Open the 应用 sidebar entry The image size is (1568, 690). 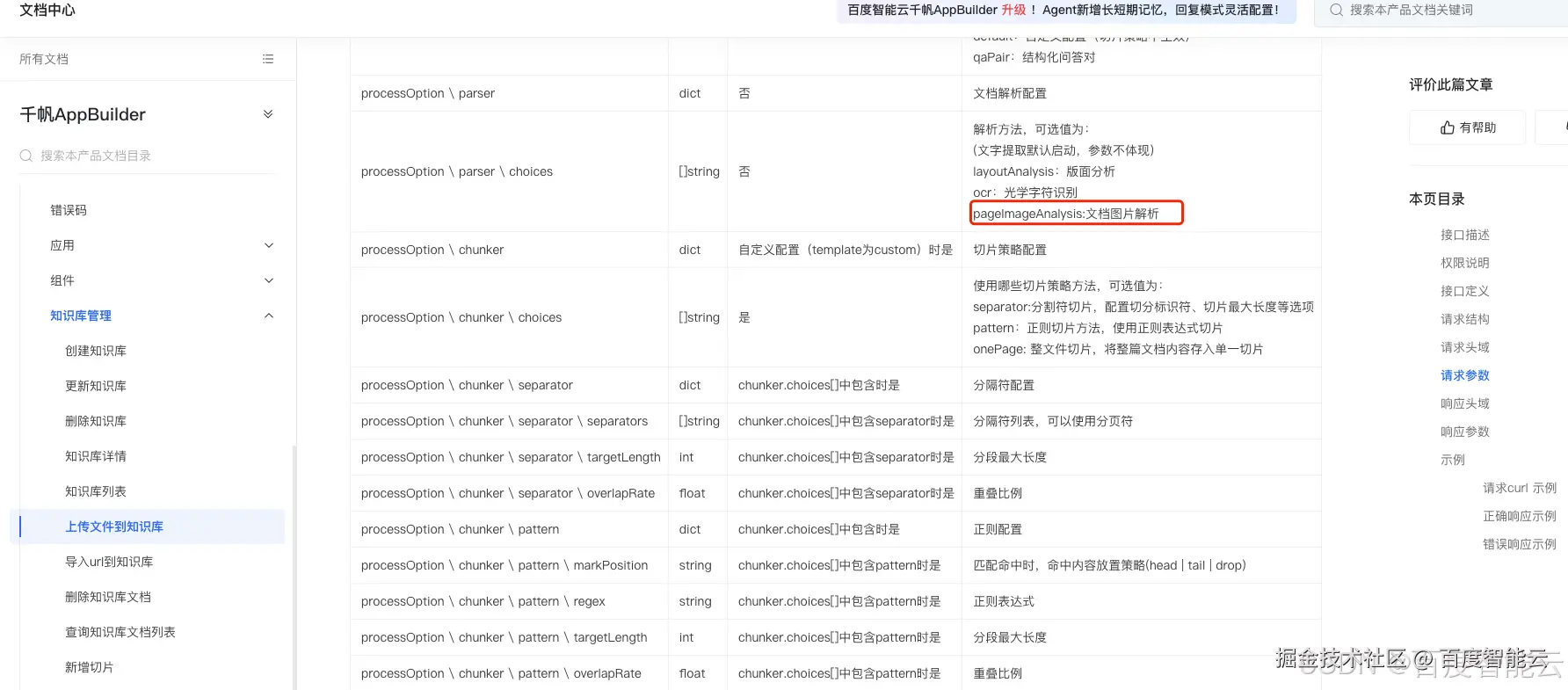pyautogui.click(x=62, y=245)
